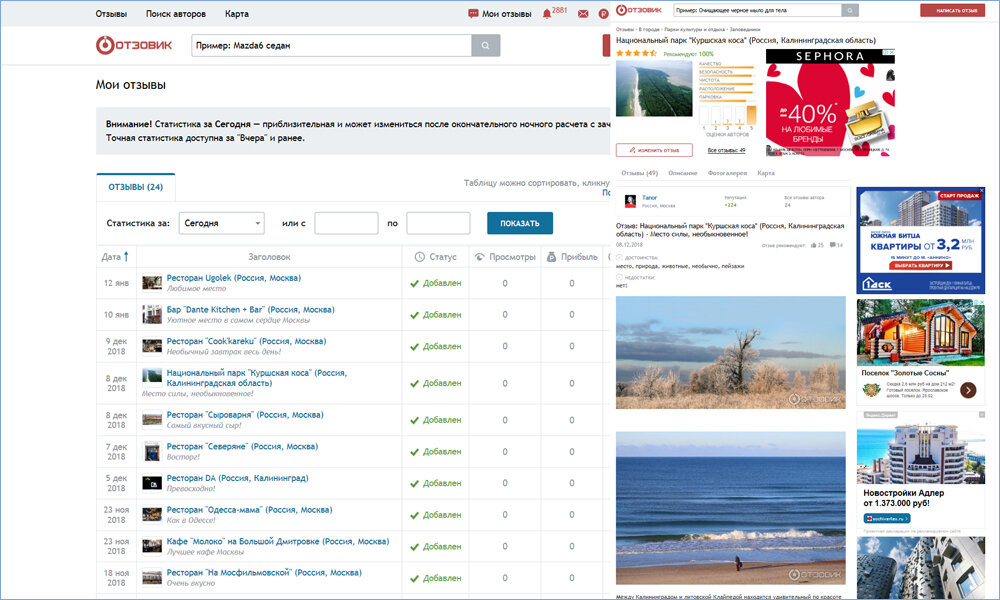Switch to the Отзывы (49) tab
Screen dimensions: 1000x600
click(639, 173)
